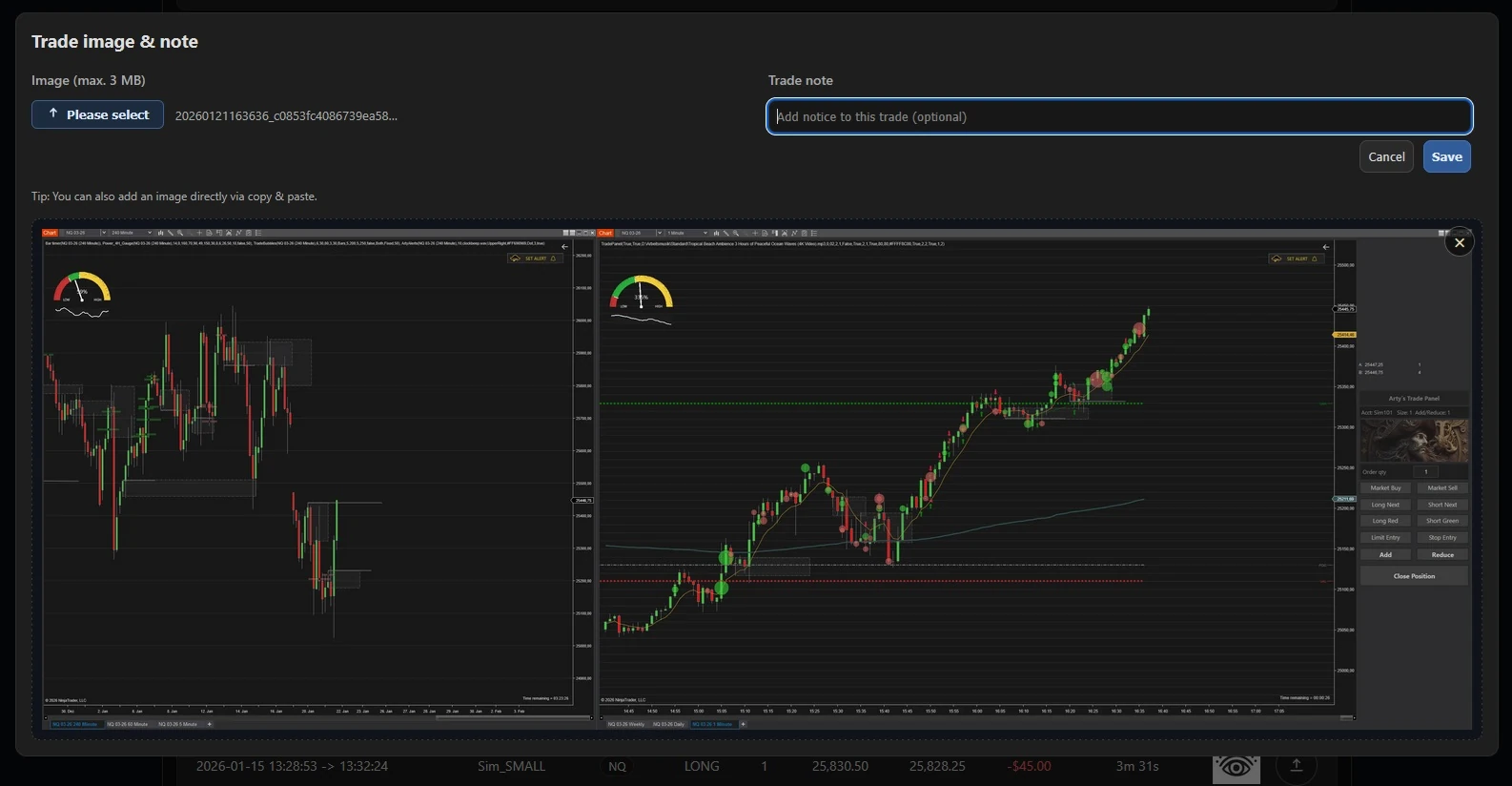
Task: Click the Sim_SMALL account cell in the trade row
Action: click(x=512, y=766)
